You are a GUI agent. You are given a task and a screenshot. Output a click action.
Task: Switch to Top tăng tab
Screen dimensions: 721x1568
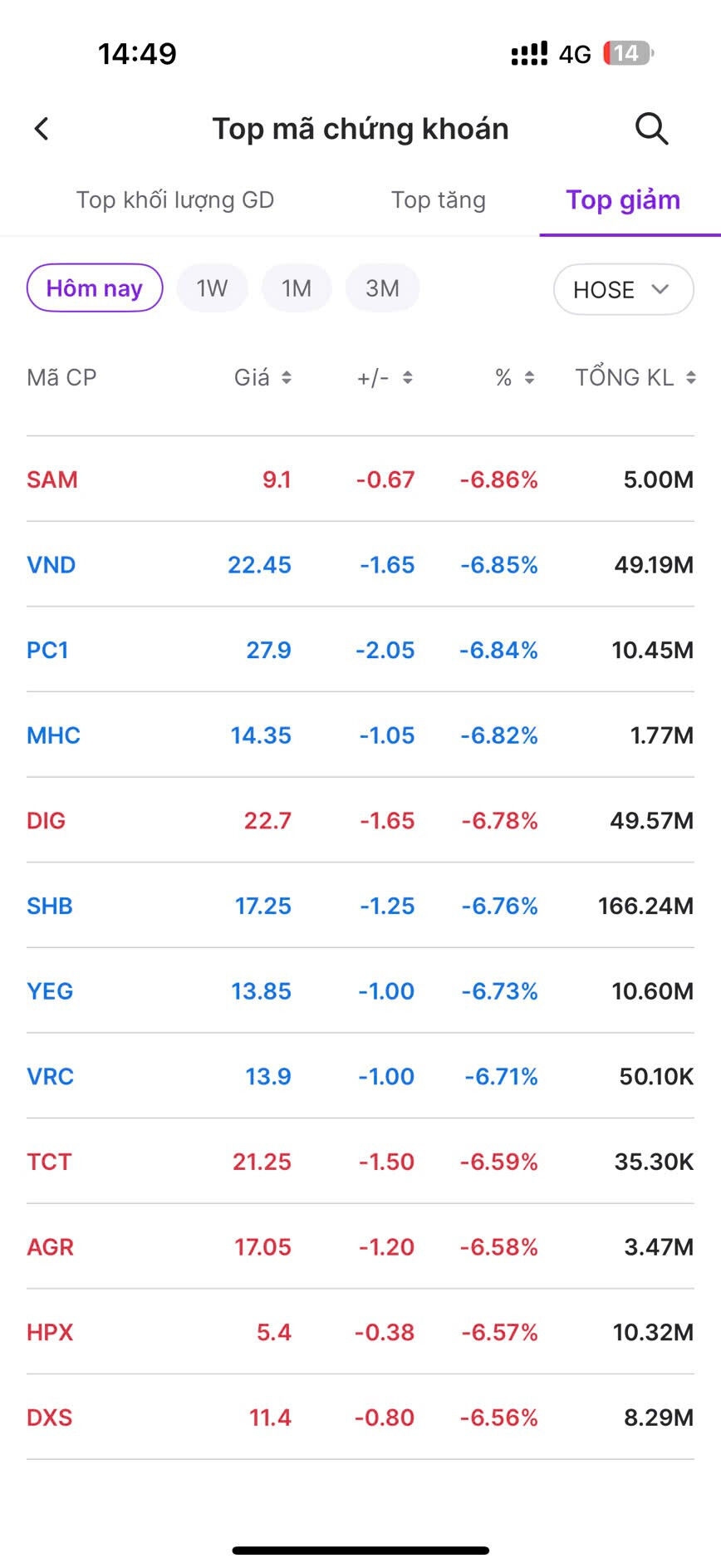pos(439,200)
